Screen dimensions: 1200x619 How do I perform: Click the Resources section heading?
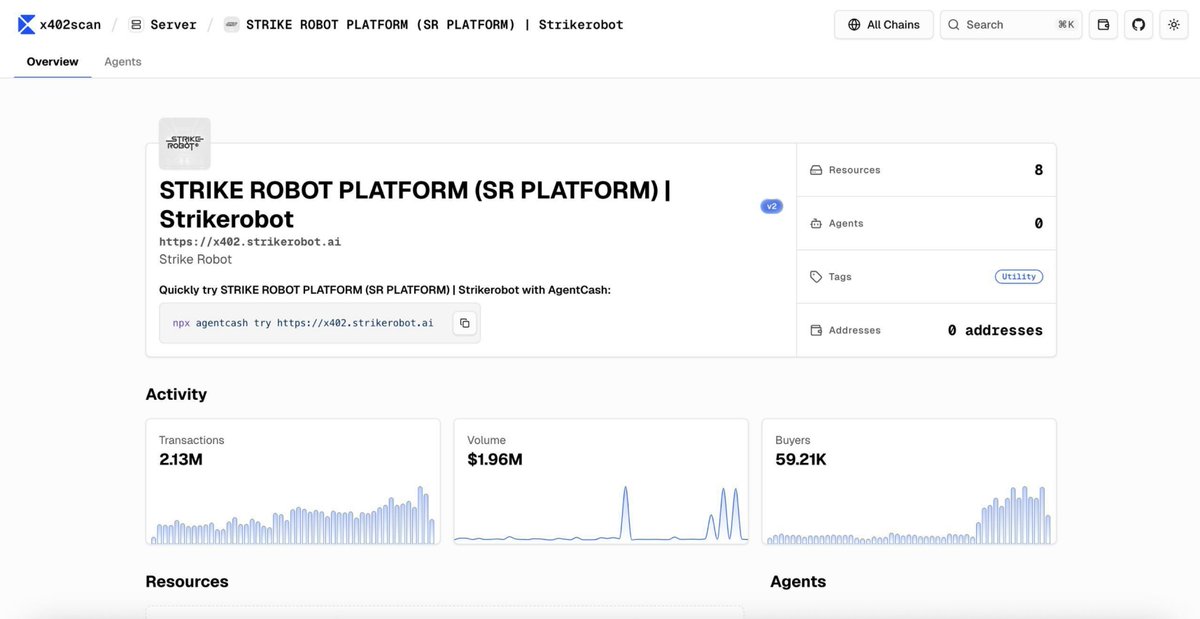187,581
